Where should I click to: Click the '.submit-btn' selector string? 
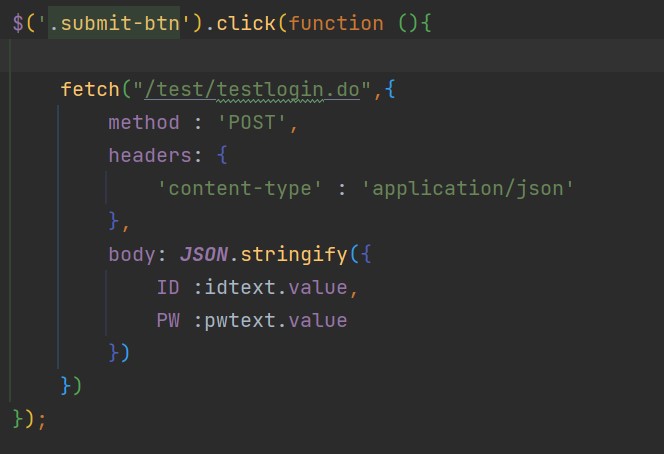pyautogui.click(x=113, y=23)
